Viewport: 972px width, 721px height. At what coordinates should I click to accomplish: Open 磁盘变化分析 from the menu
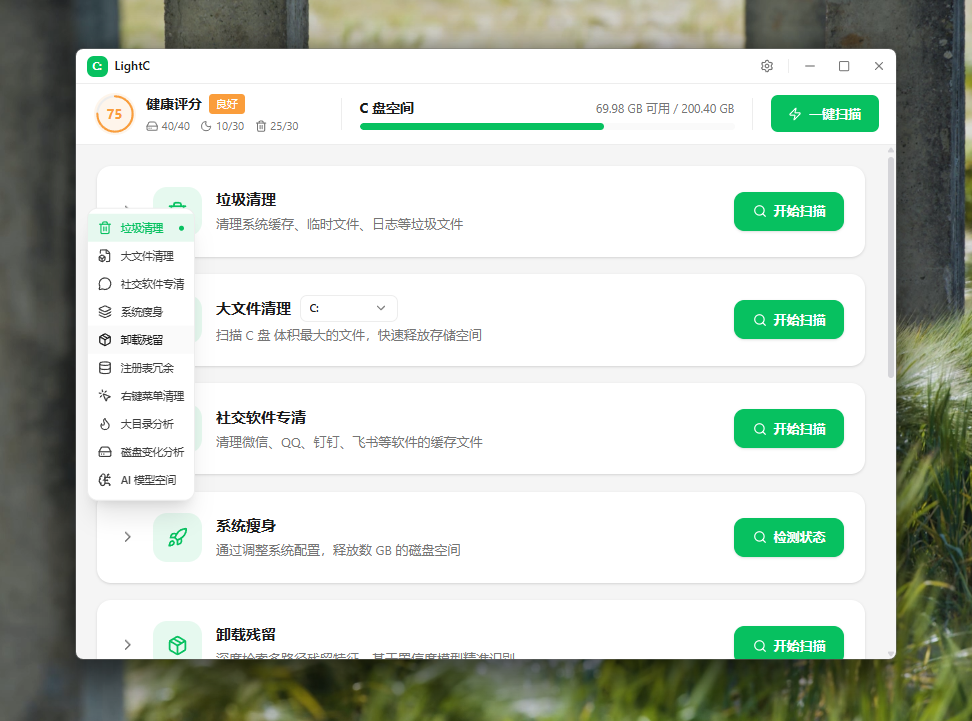(141, 452)
